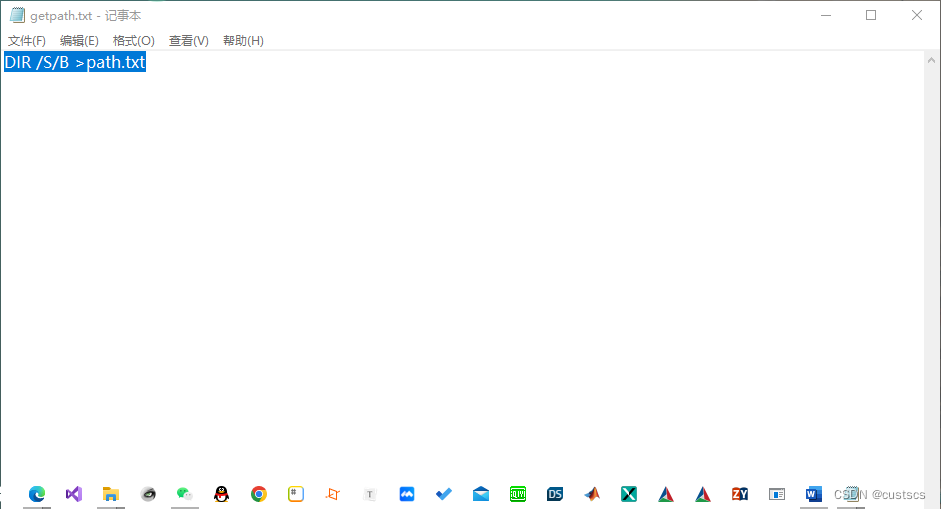Click the Notepad icon in title bar
The width and height of the screenshot is (941, 509).
pos(17,15)
